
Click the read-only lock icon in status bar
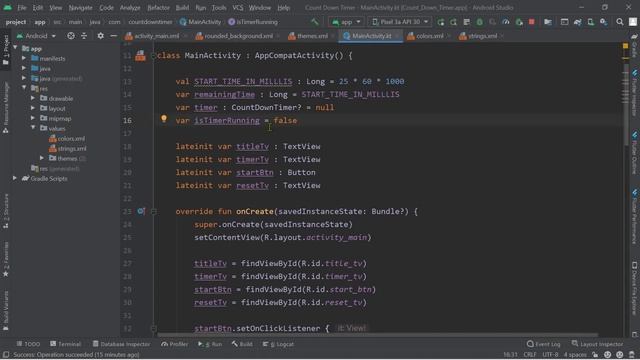(x=595, y=355)
